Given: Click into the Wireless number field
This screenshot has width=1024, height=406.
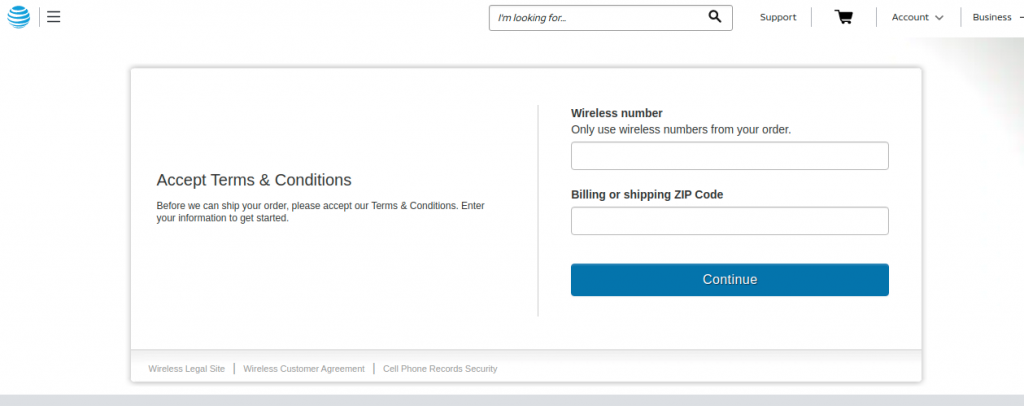Looking at the screenshot, I should (x=729, y=156).
